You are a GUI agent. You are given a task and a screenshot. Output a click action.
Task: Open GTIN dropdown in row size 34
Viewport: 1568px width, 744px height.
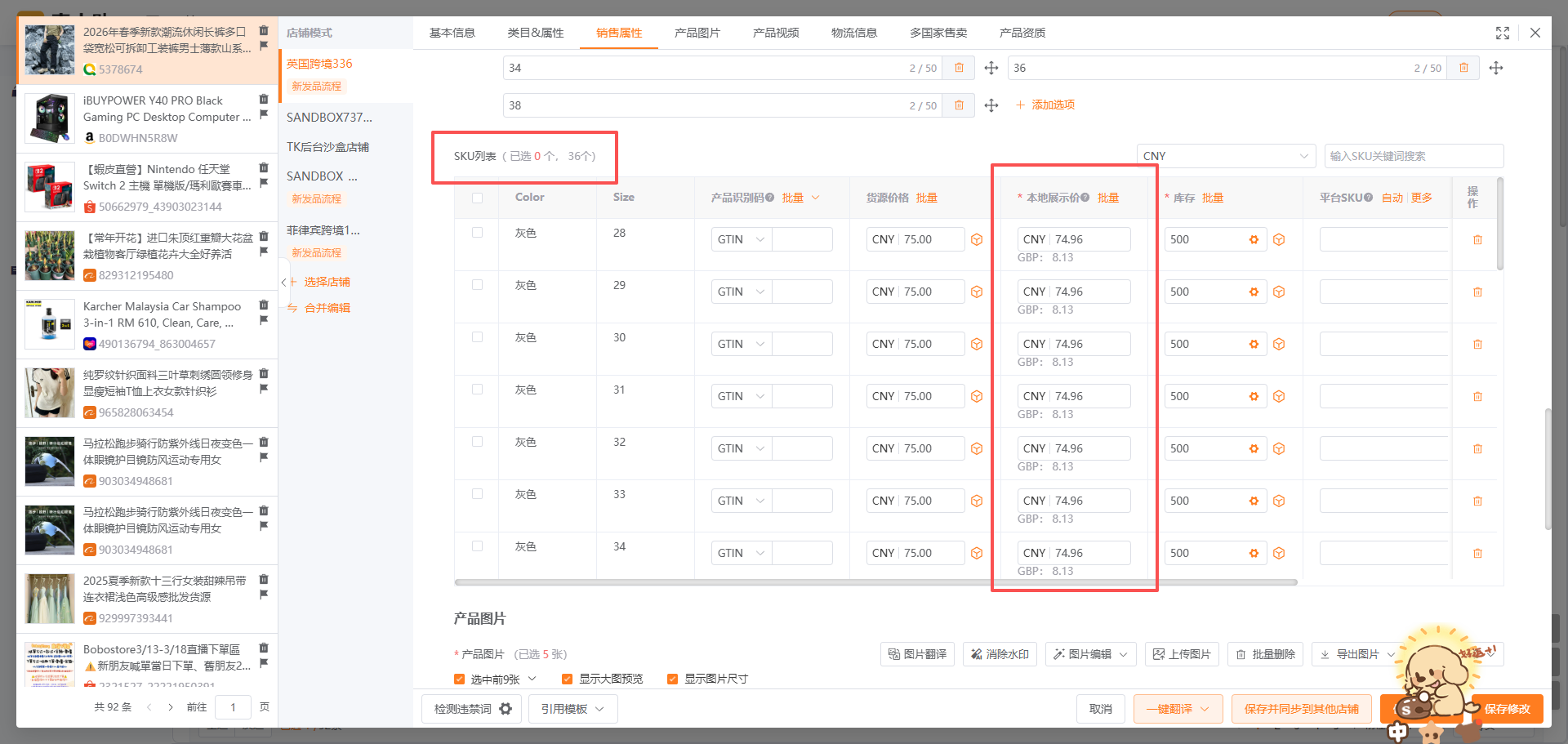click(741, 553)
